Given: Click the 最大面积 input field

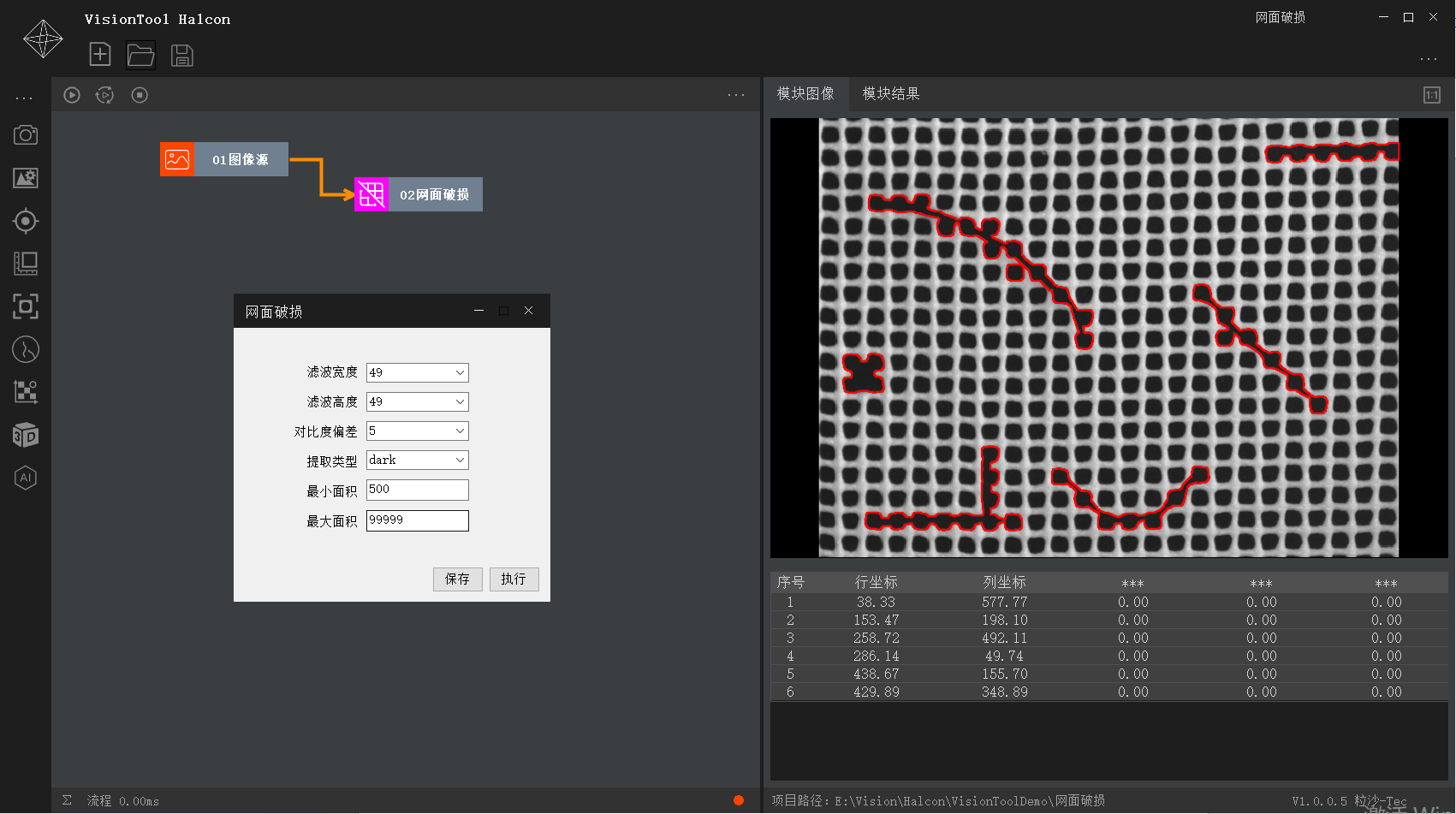Looking at the screenshot, I should click(417, 520).
